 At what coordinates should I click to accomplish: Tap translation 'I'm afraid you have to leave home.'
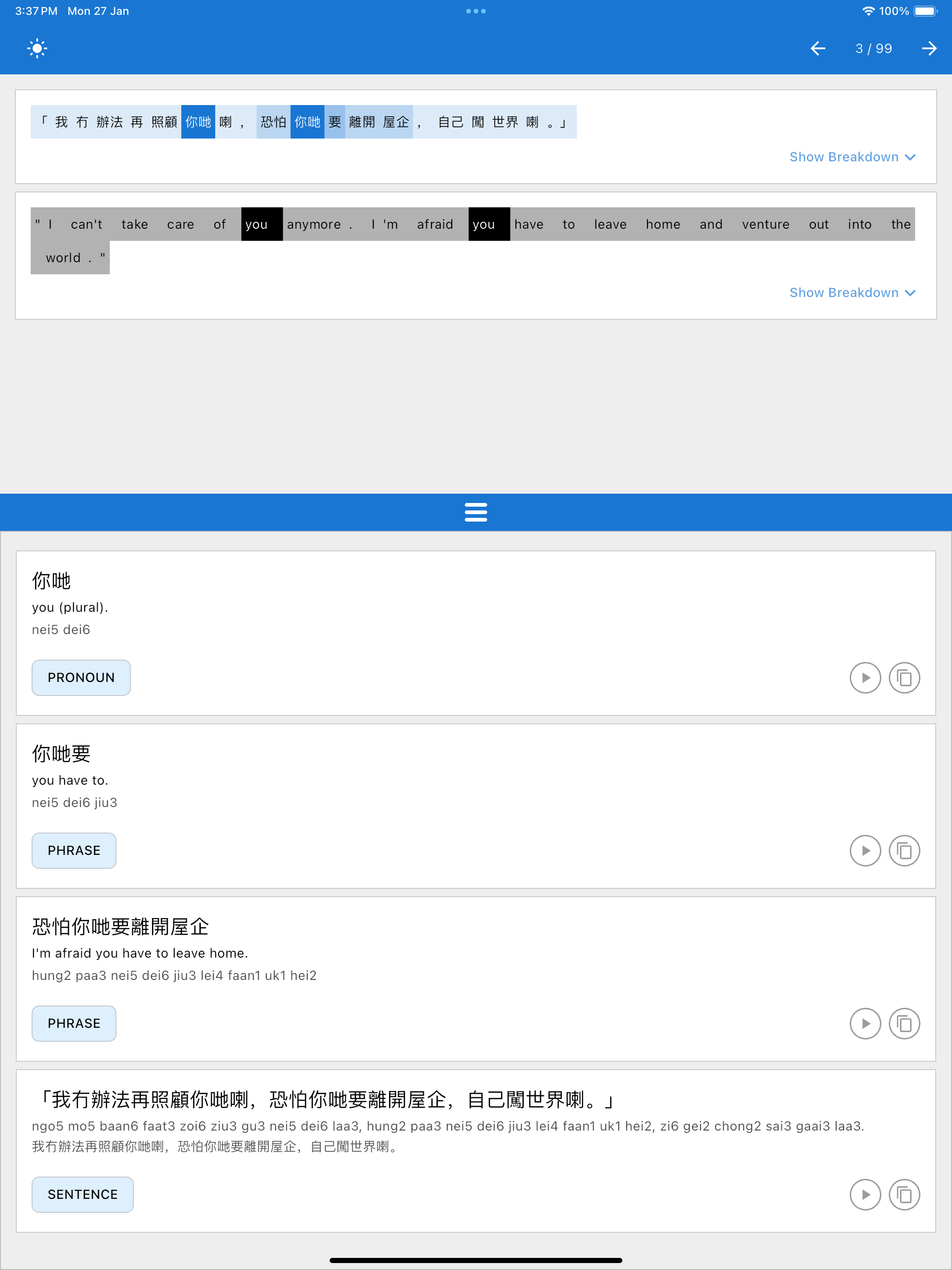pos(140,953)
